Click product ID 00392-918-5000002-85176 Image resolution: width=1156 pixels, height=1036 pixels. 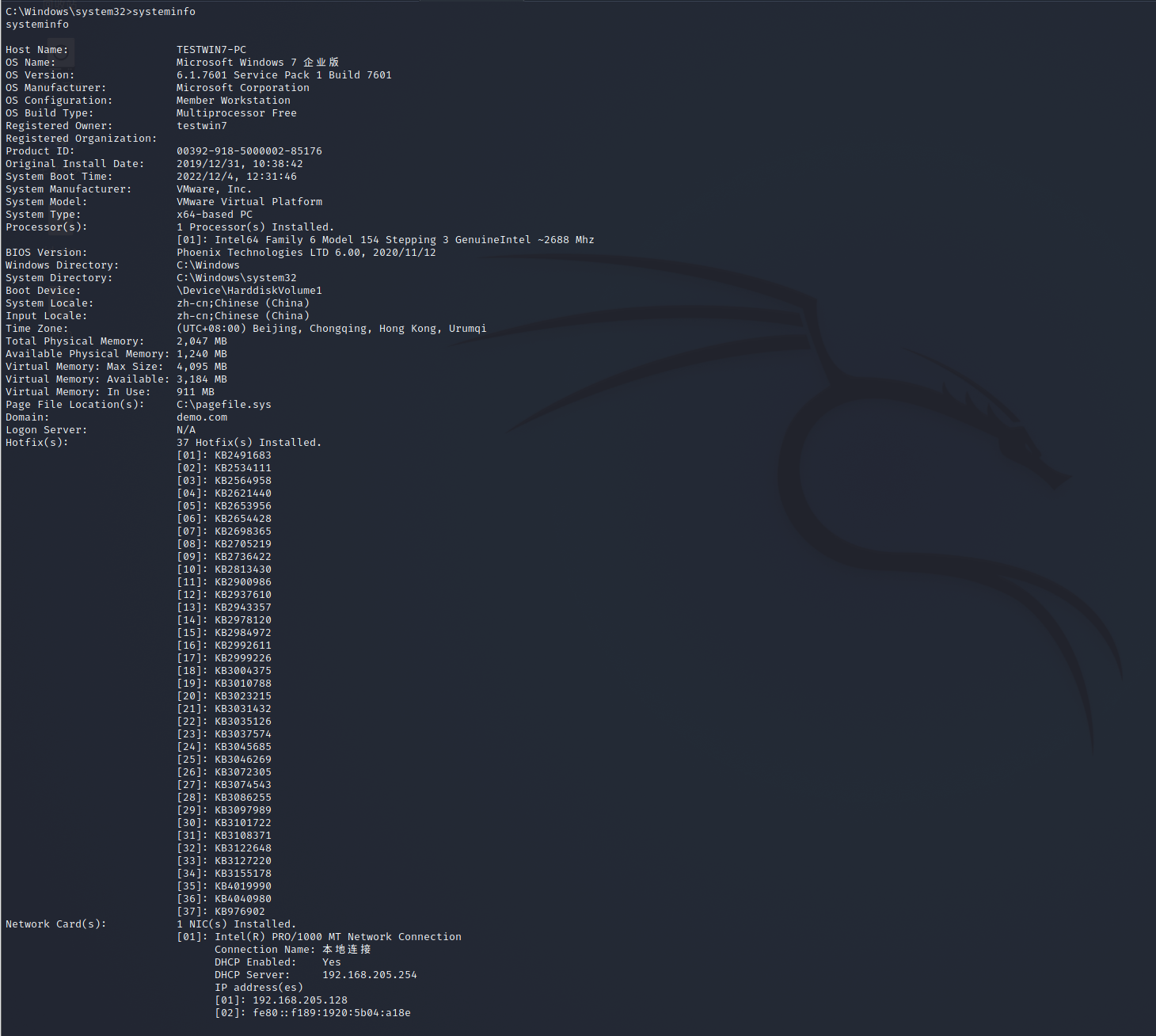pyautogui.click(x=249, y=151)
